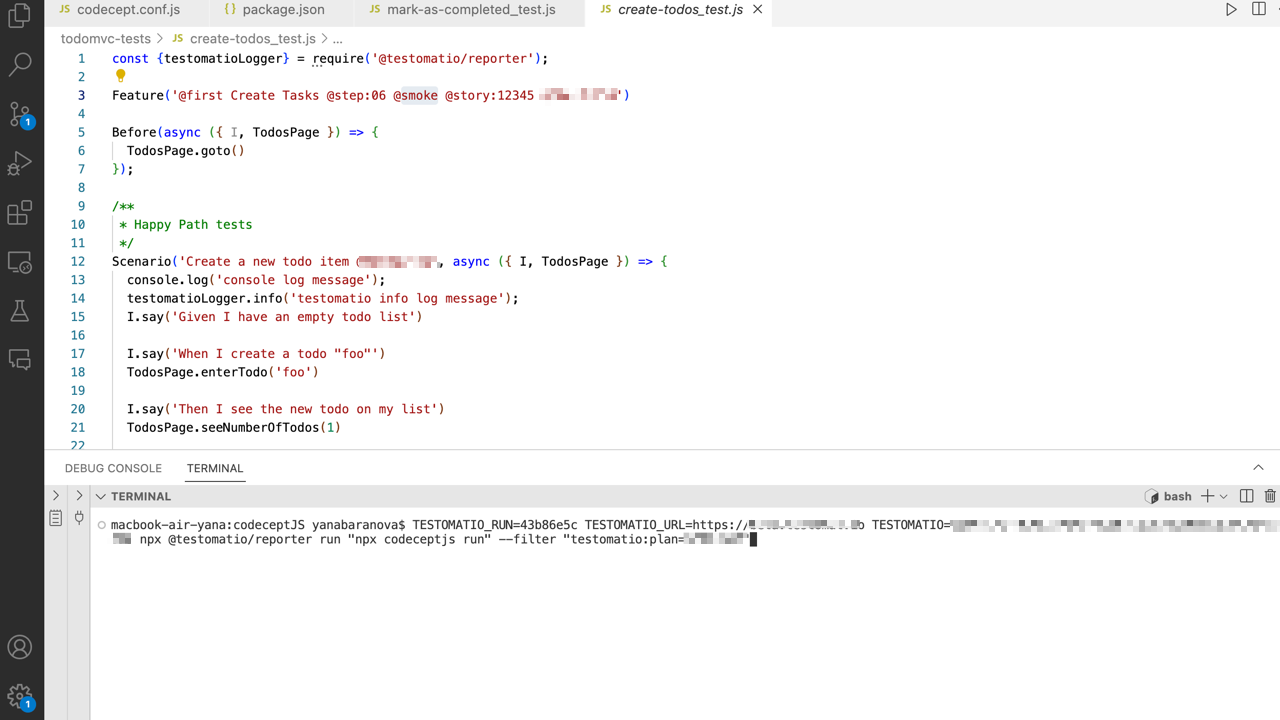
Task: Collapse the TERMINAL section header
Action: coord(101,496)
